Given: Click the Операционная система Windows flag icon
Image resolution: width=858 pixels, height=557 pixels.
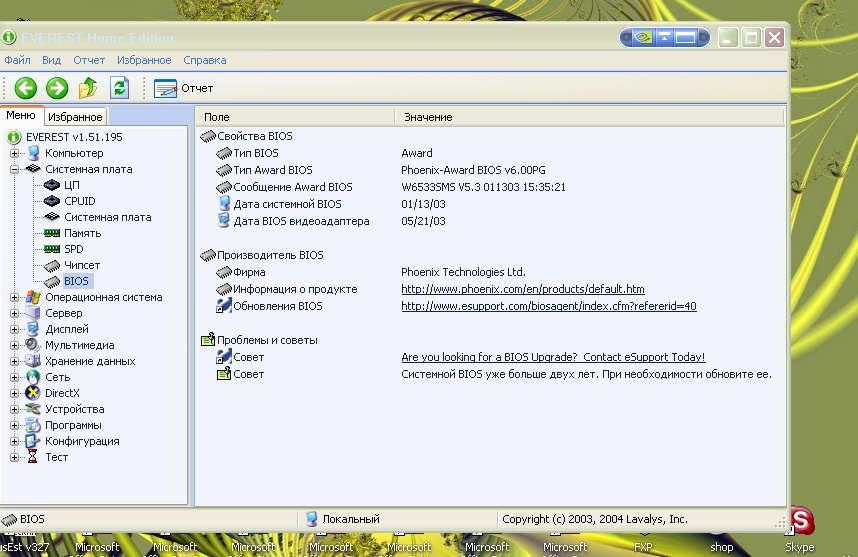Looking at the screenshot, I should pyautogui.click(x=33, y=297).
